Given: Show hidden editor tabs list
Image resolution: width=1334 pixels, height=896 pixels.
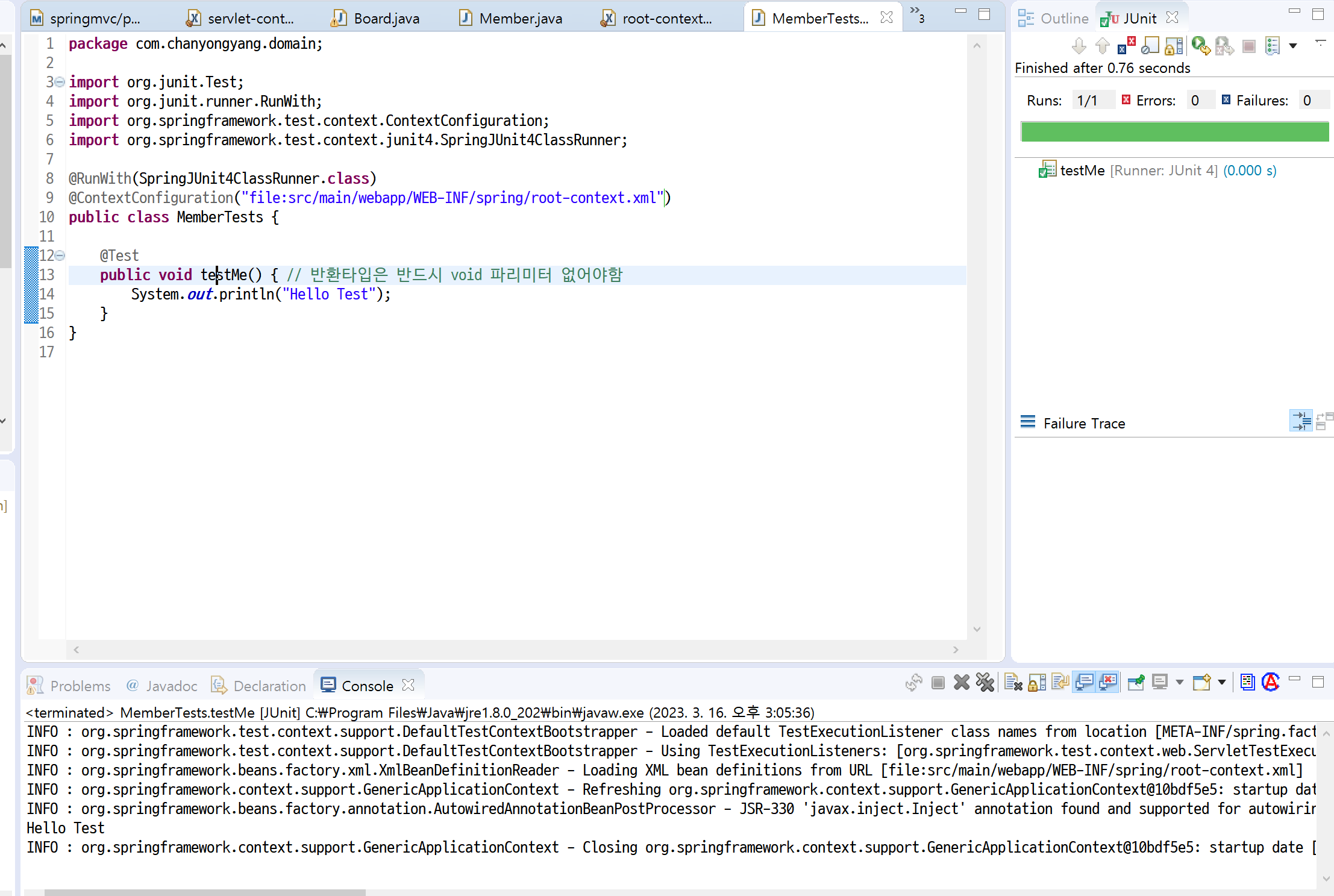Looking at the screenshot, I should pos(916,13).
